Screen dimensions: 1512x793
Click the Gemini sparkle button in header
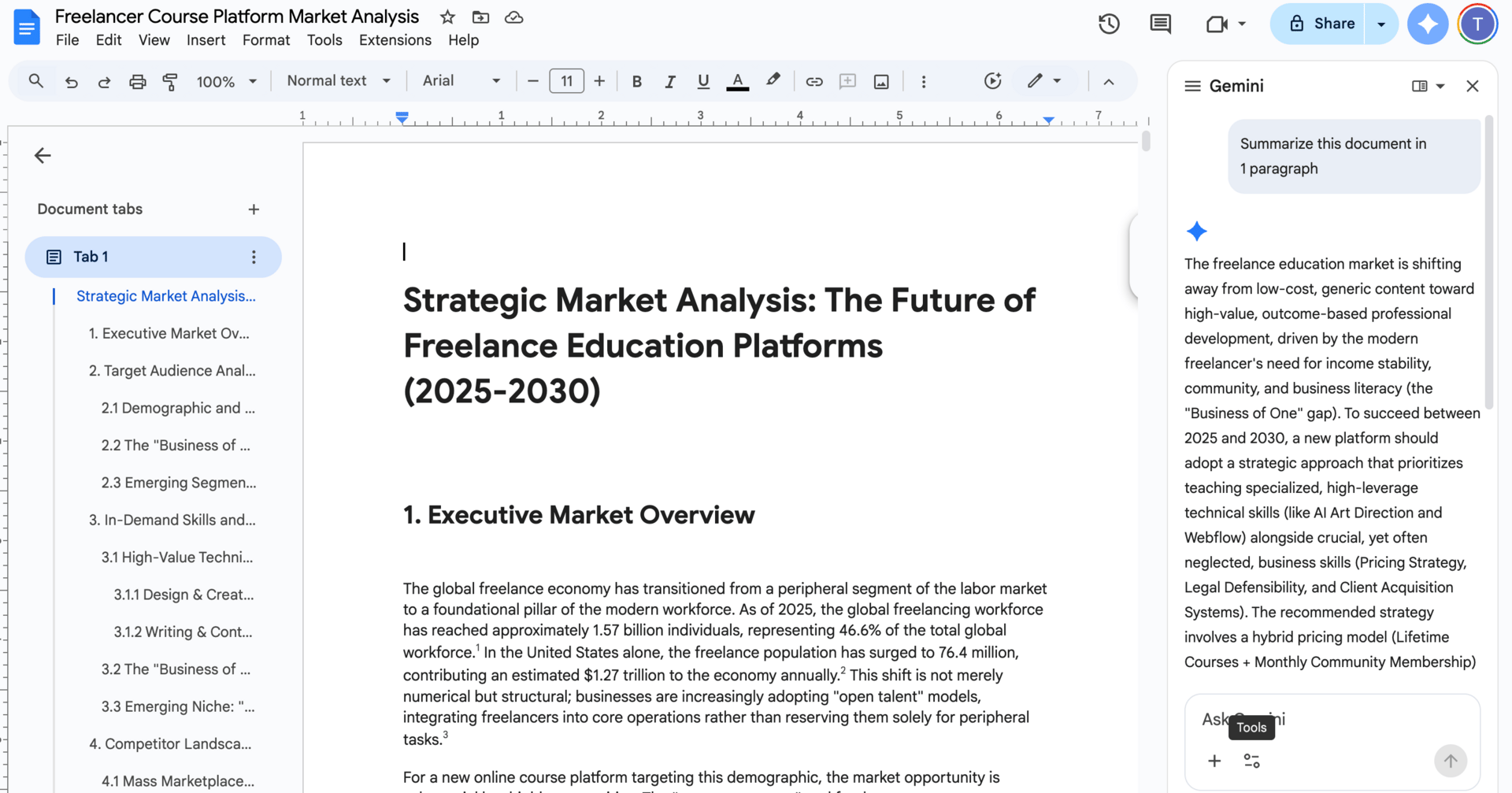pyautogui.click(x=1428, y=24)
